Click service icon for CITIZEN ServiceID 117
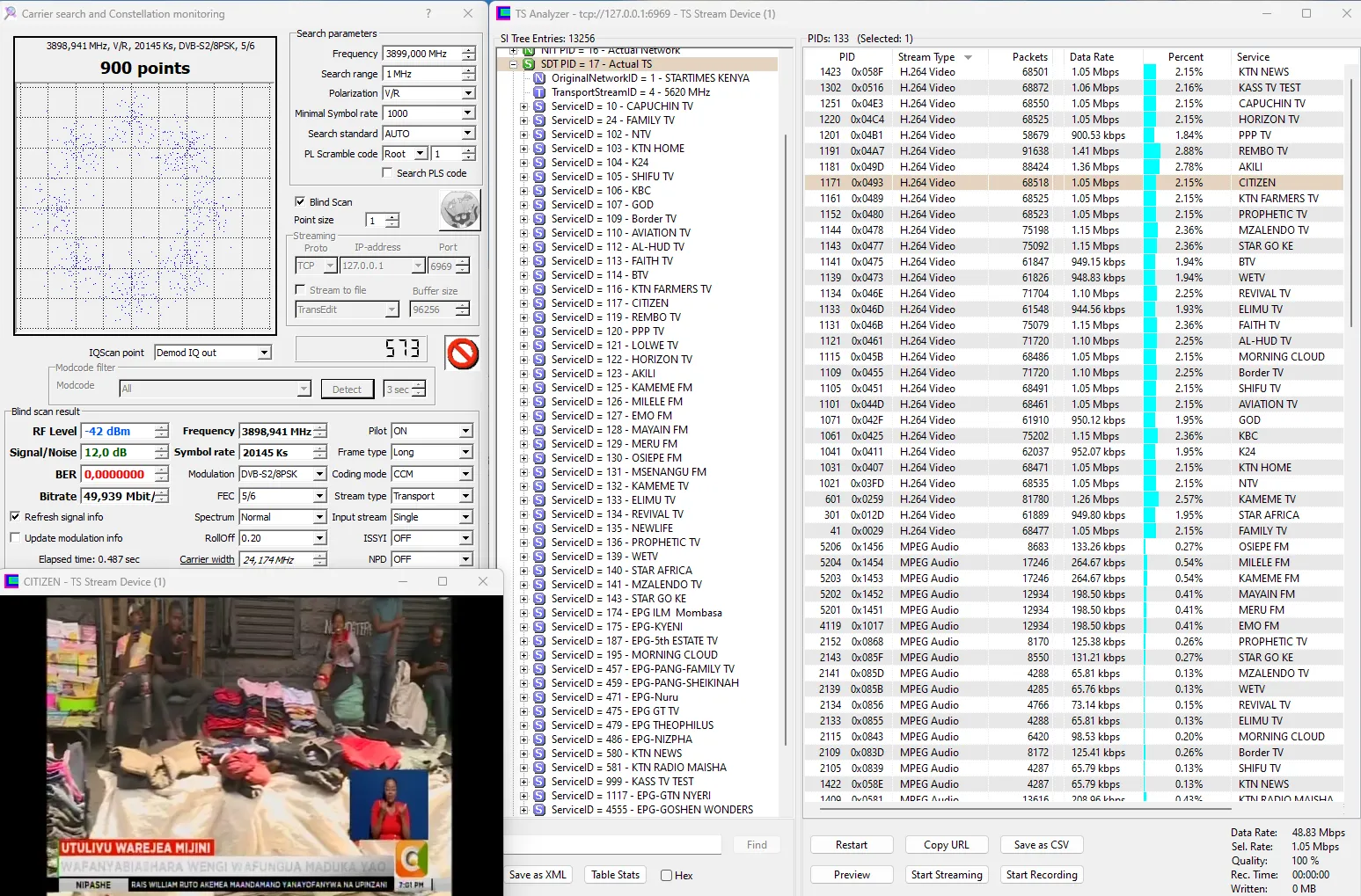This screenshot has width=1361, height=896. [539, 303]
